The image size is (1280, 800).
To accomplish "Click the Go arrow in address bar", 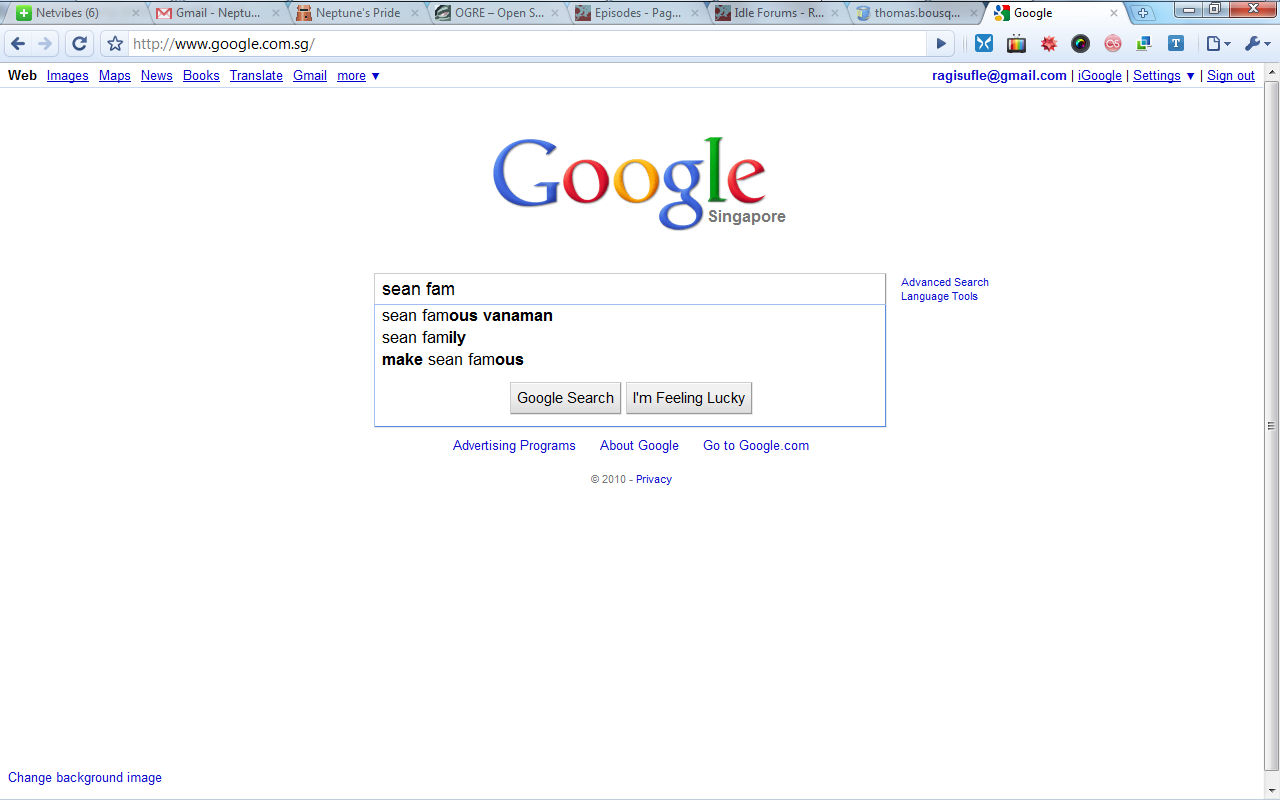I will point(941,44).
